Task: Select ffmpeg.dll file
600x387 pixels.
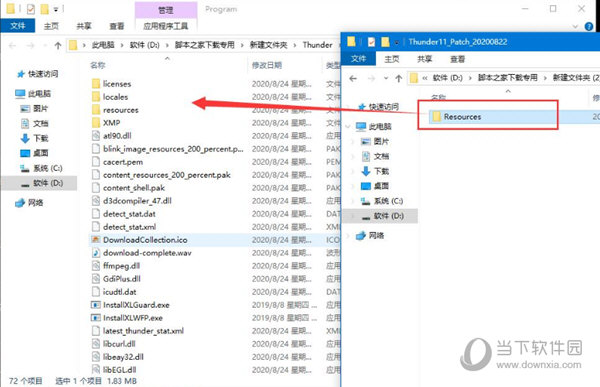Action: pyautogui.click(x=121, y=266)
